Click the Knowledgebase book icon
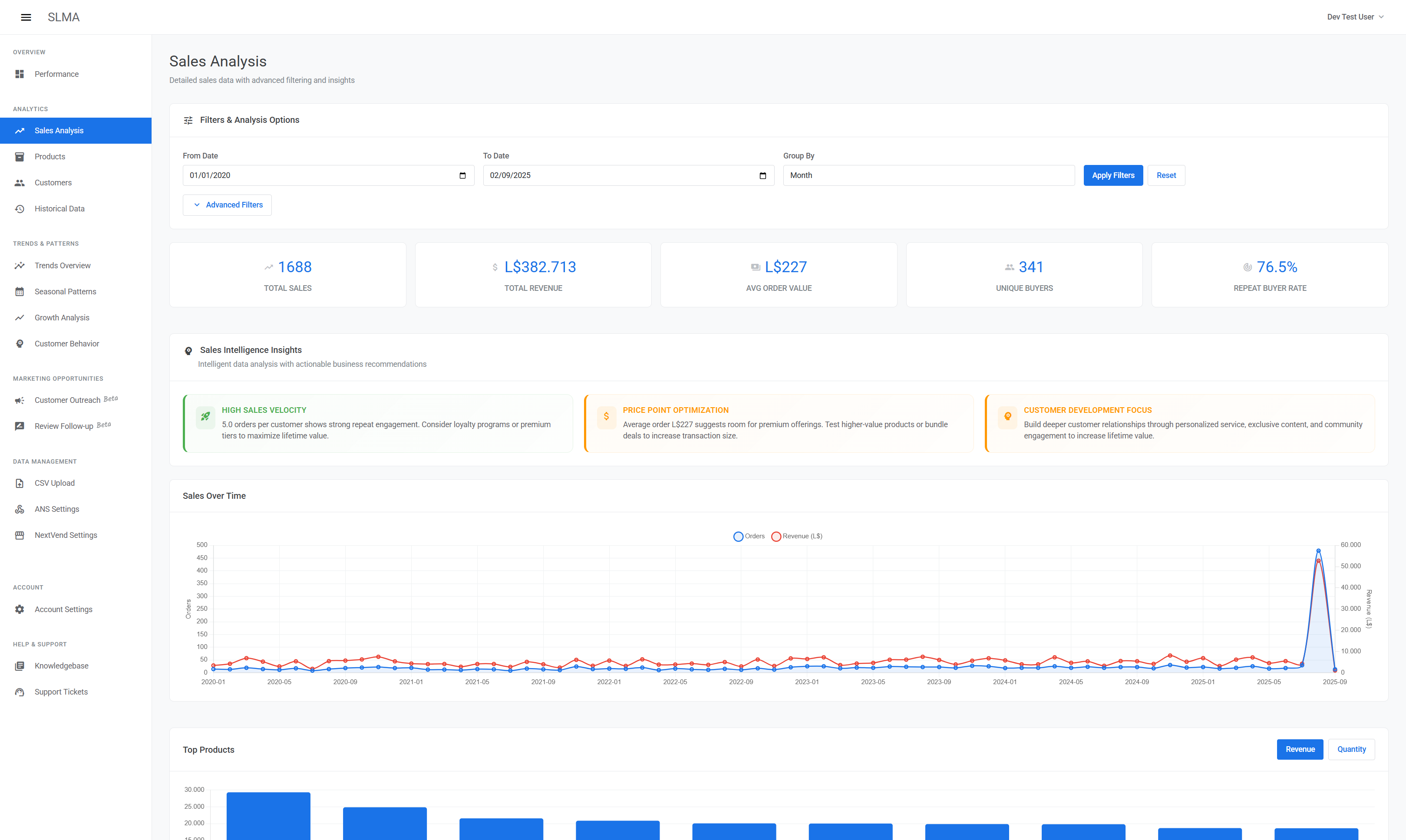The image size is (1406, 840). (x=19, y=665)
